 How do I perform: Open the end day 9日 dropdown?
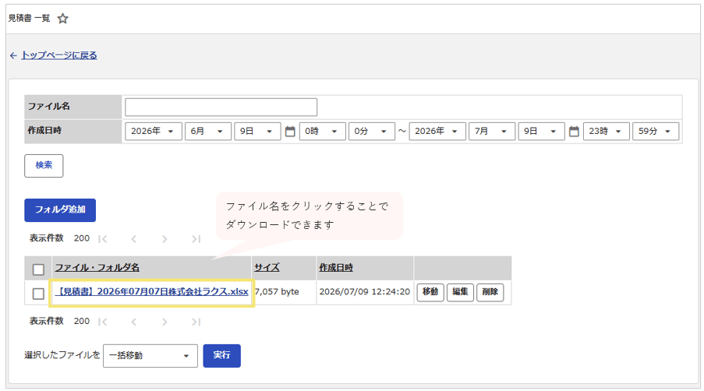(x=541, y=131)
